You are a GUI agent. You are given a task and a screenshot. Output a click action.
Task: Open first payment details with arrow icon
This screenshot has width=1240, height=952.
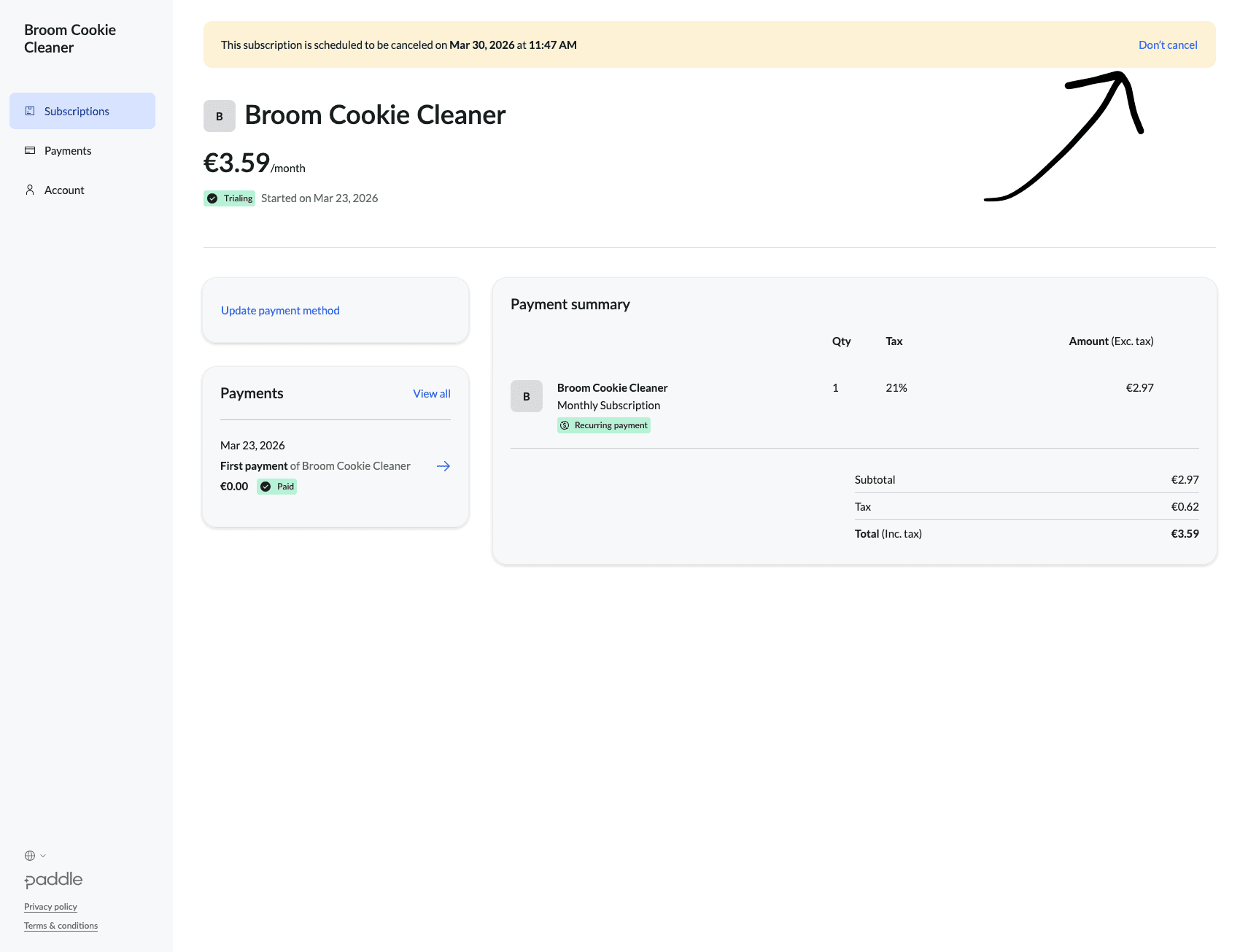(443, 466)
